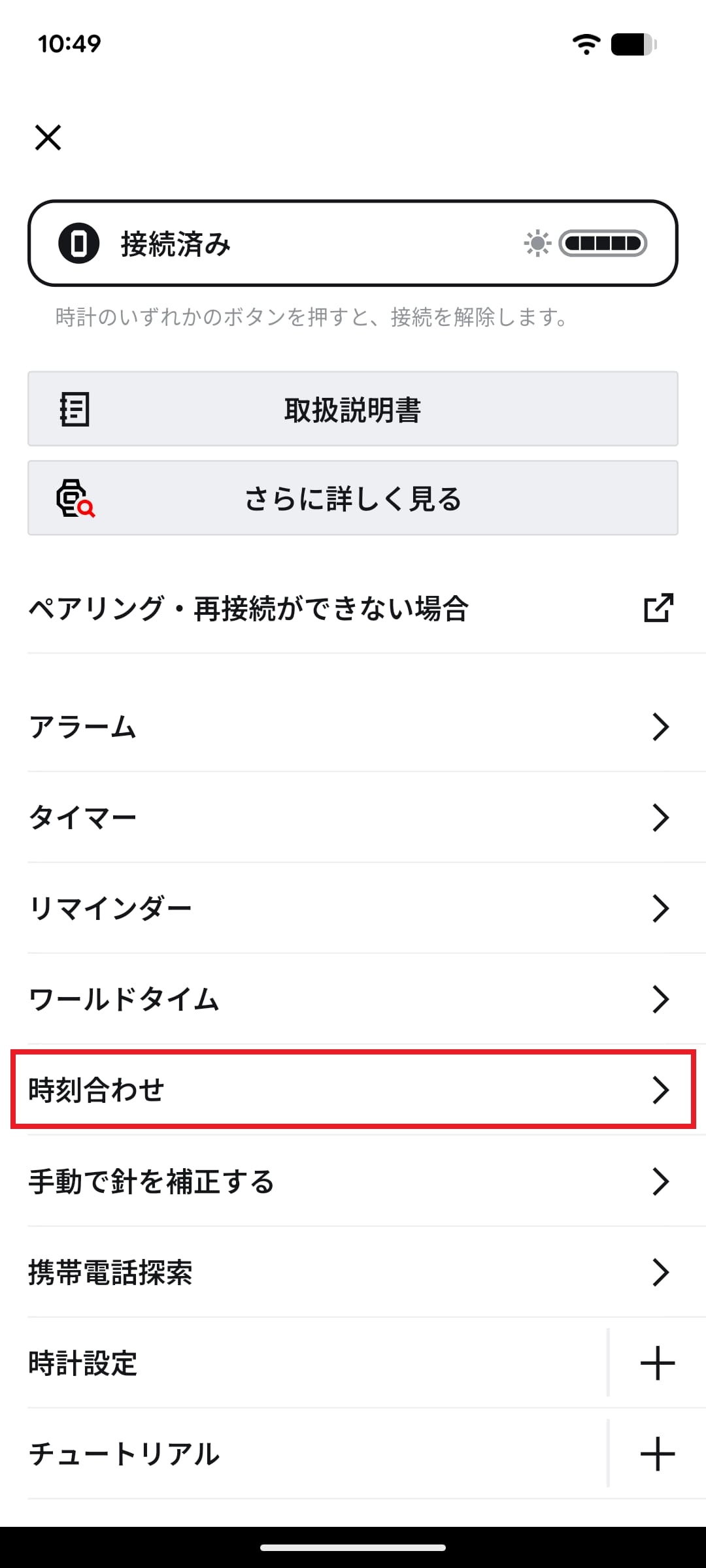Tap the solar charging sun icon
The width and height of the screenshot is (706, 1568).
(x=537, y=244)
